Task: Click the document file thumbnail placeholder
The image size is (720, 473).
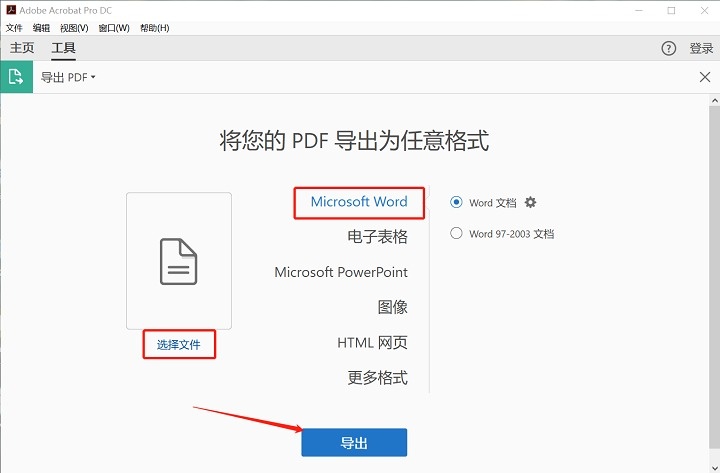Action: 179,261
